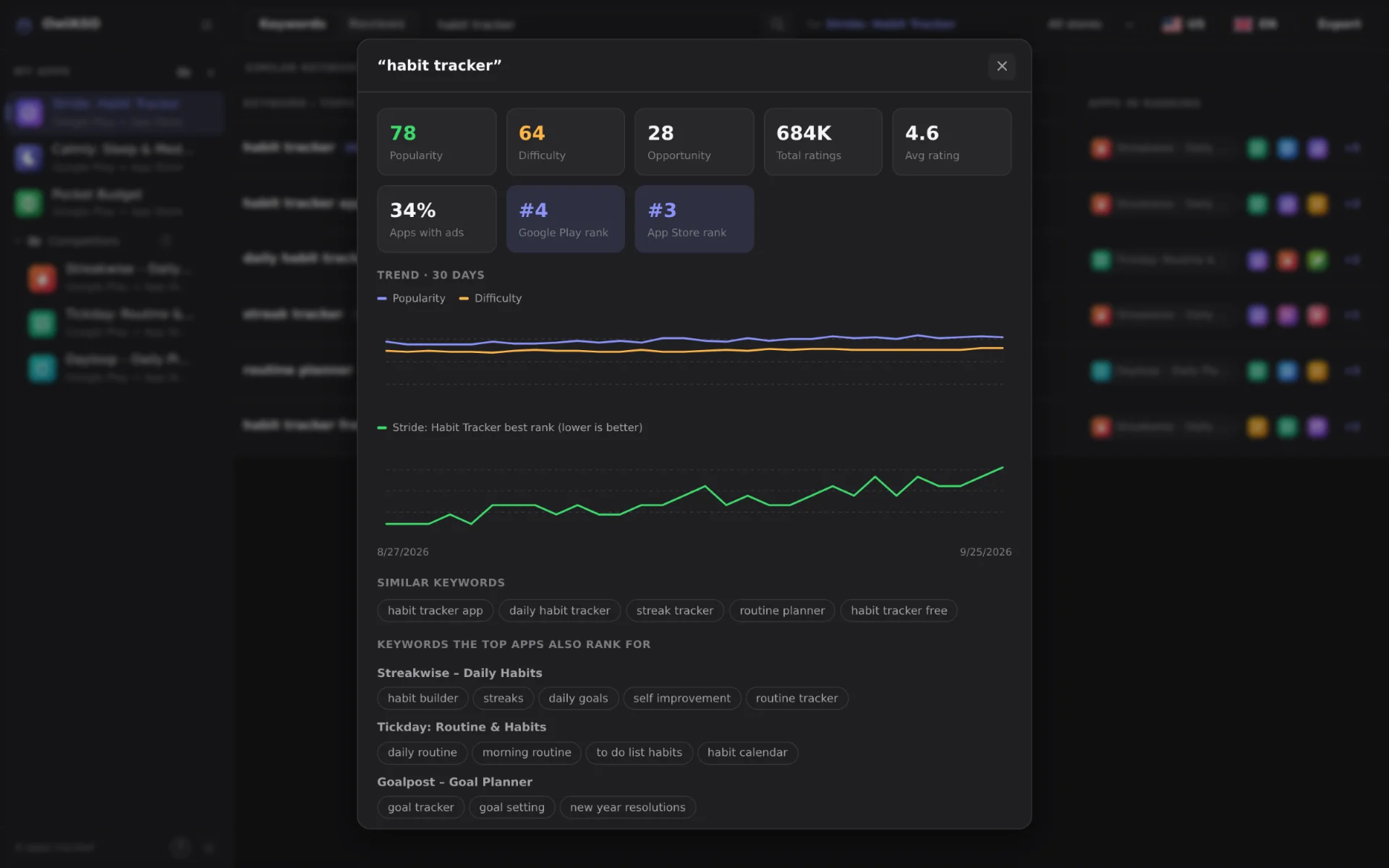Close the habit tracker keyword dialog
The image size is (1389, 868).
(1001, 66)
